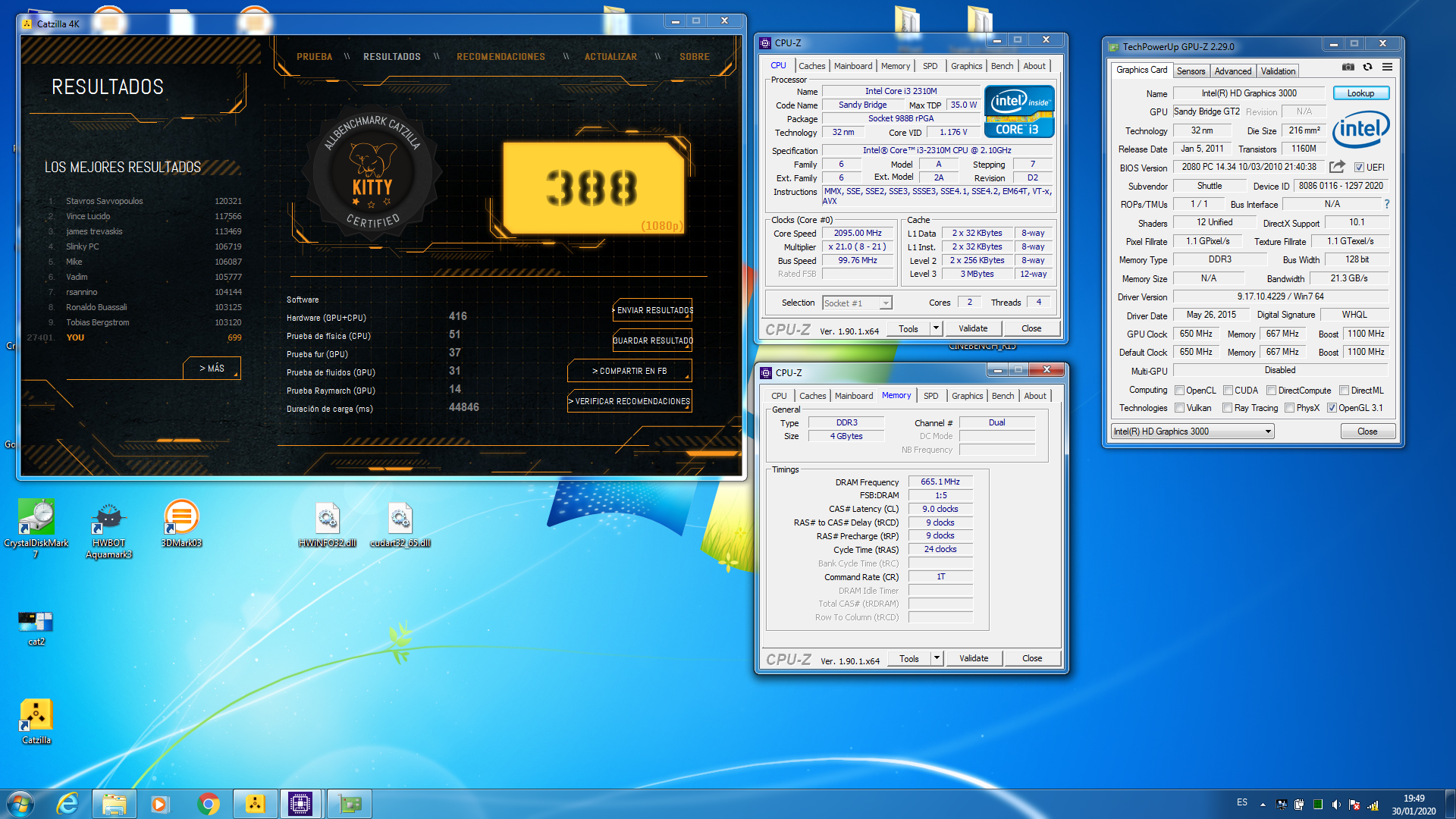1456x819 pixels.
Task: Click the GPU Name field in GPU-Z
Action: coord(1249,93)
